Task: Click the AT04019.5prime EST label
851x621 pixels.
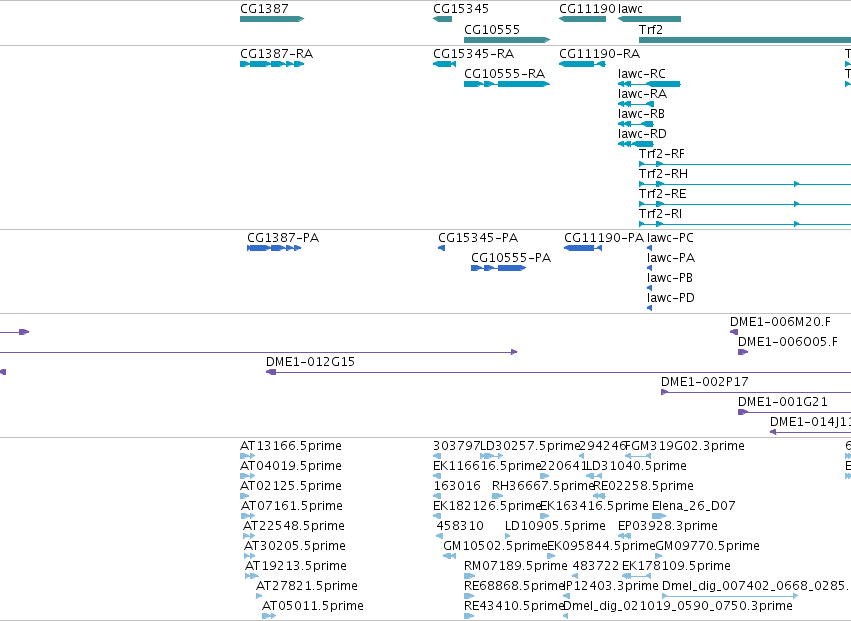Action: (x=291, y=466)
